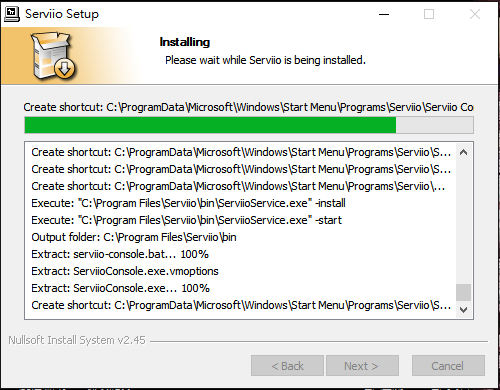Close the Serviio Setup window

475,14
